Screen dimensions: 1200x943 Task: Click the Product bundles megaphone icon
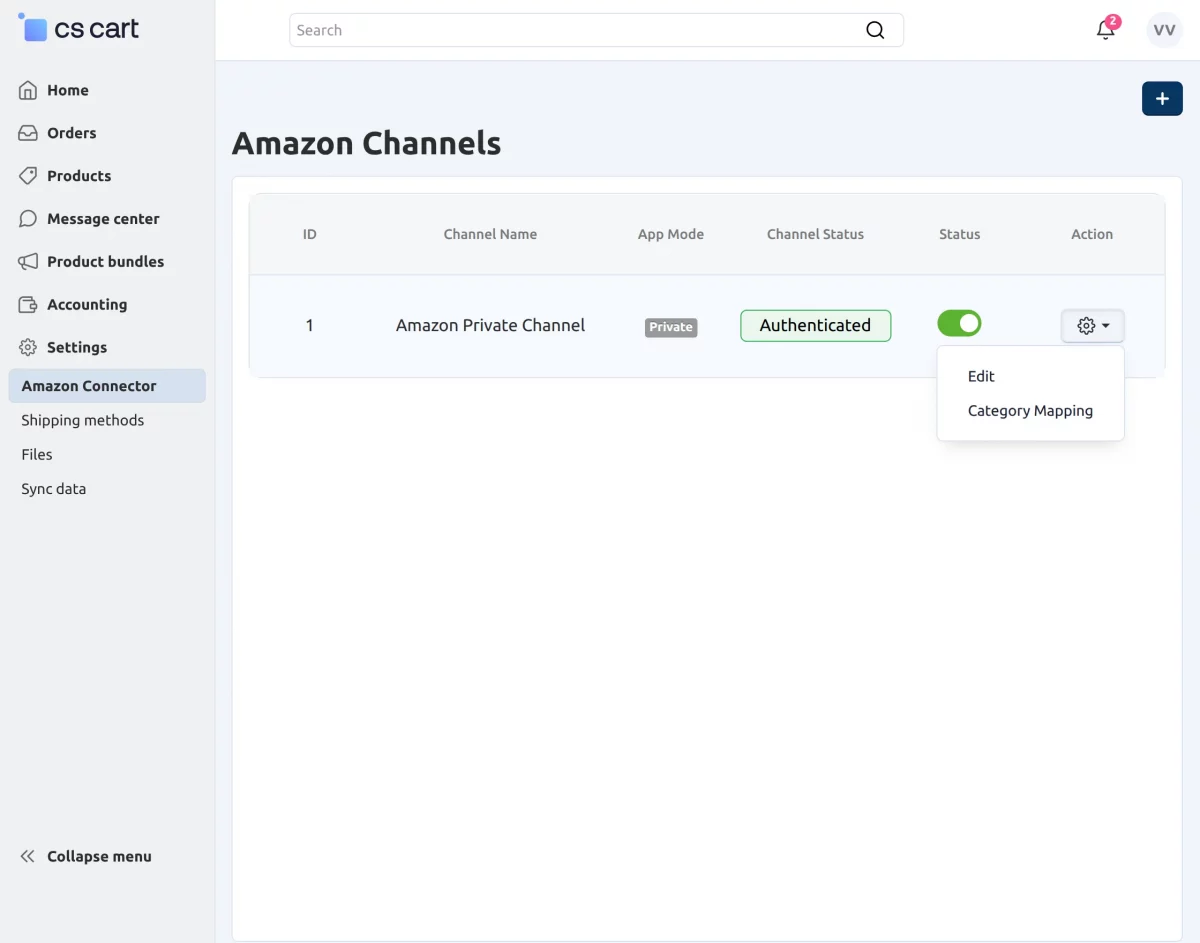pyautogui.click(x=28, y=262)
